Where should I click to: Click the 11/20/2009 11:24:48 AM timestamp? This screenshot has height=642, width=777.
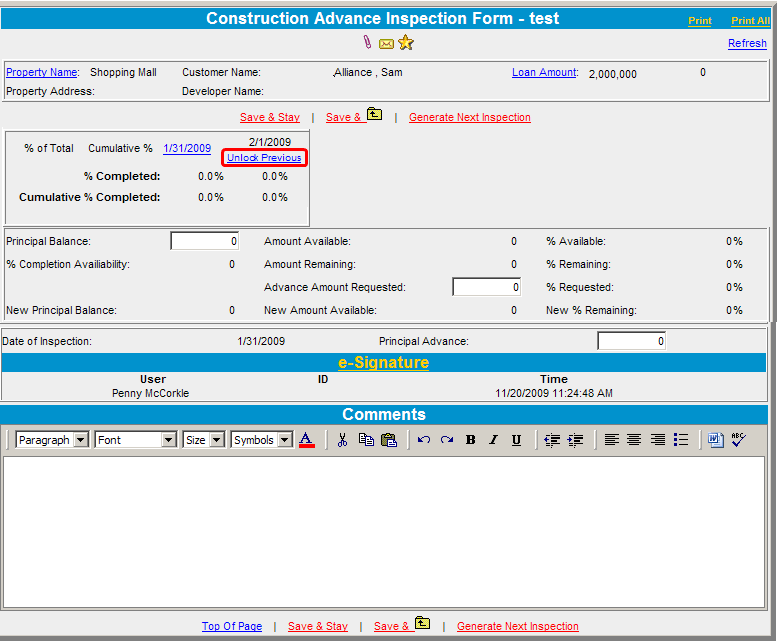tap(554, 393)
